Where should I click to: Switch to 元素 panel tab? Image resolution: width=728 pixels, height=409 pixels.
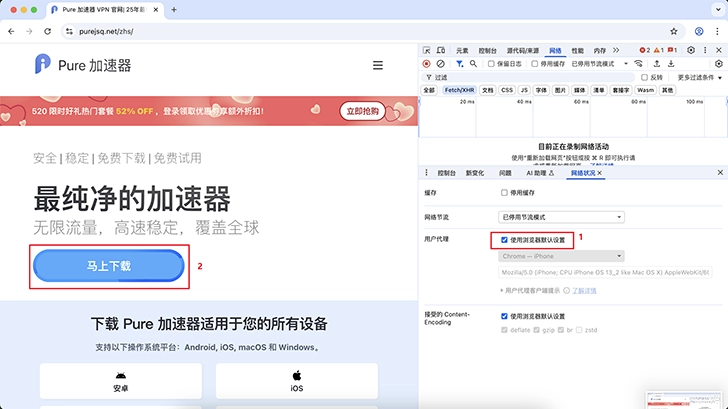[x=462, y=51]
